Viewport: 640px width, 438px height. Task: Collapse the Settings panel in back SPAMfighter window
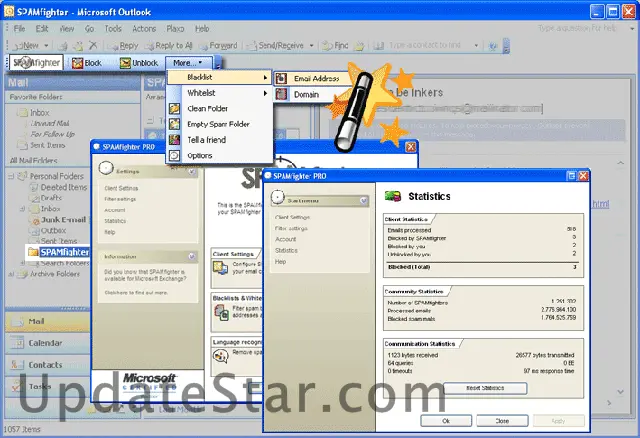[192, 172]
